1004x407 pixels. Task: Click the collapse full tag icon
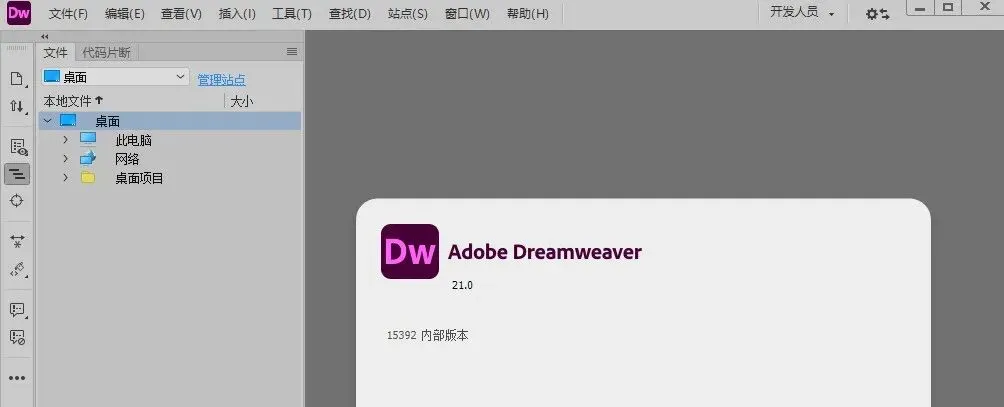point(17,241)
